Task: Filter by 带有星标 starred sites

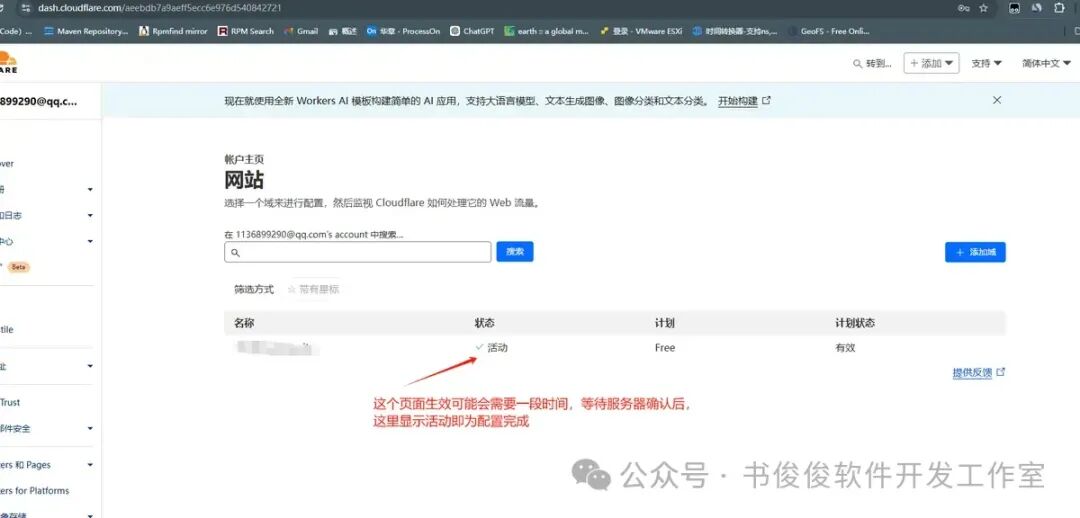Action: pyautogui.click(x=313, y=289)
